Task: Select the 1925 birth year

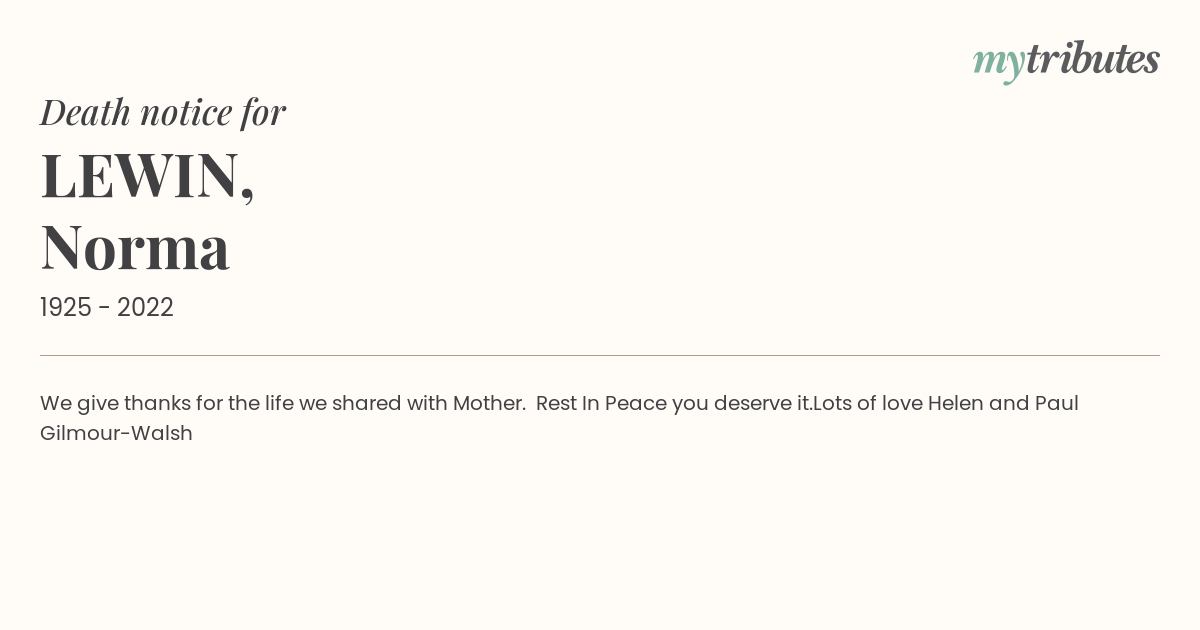Action: point(66,308)
